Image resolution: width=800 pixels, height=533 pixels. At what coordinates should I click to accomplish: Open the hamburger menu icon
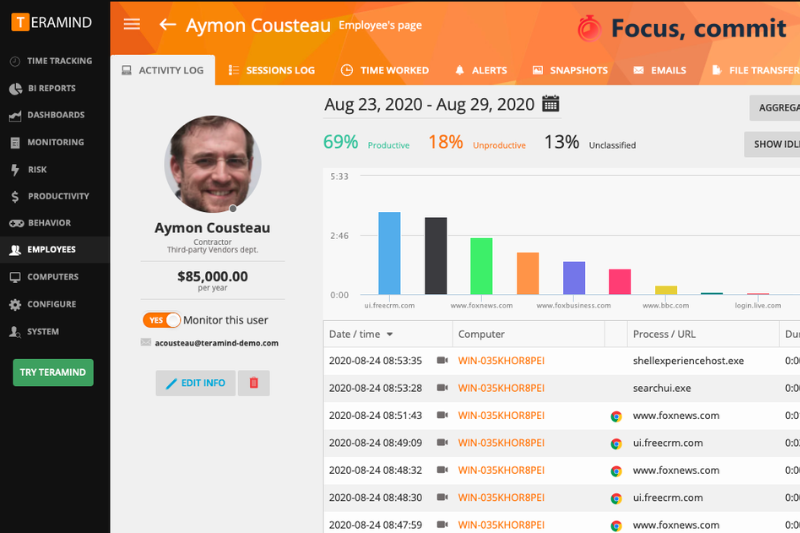132,24
